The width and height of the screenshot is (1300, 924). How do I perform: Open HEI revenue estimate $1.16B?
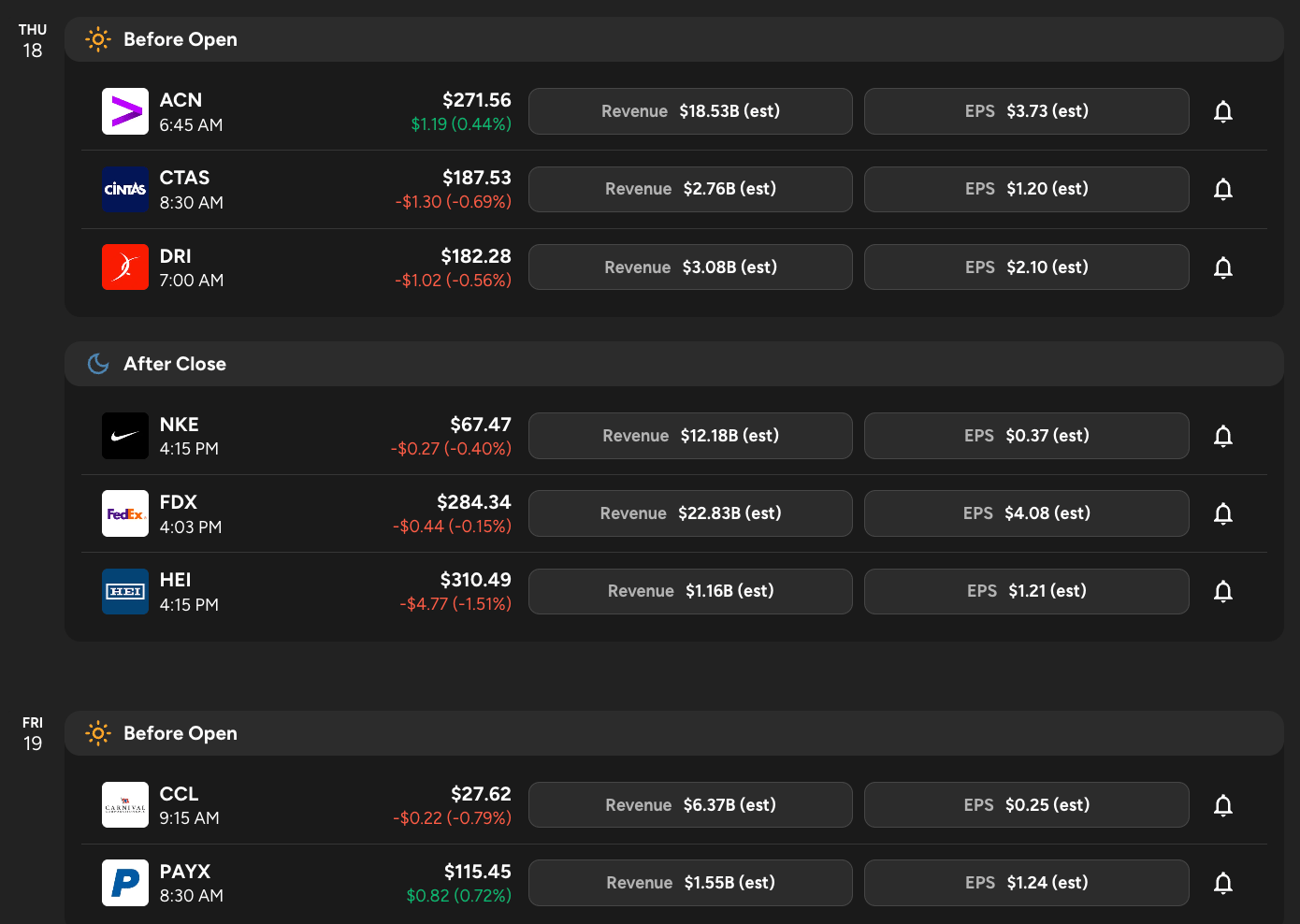click(690, 591)
